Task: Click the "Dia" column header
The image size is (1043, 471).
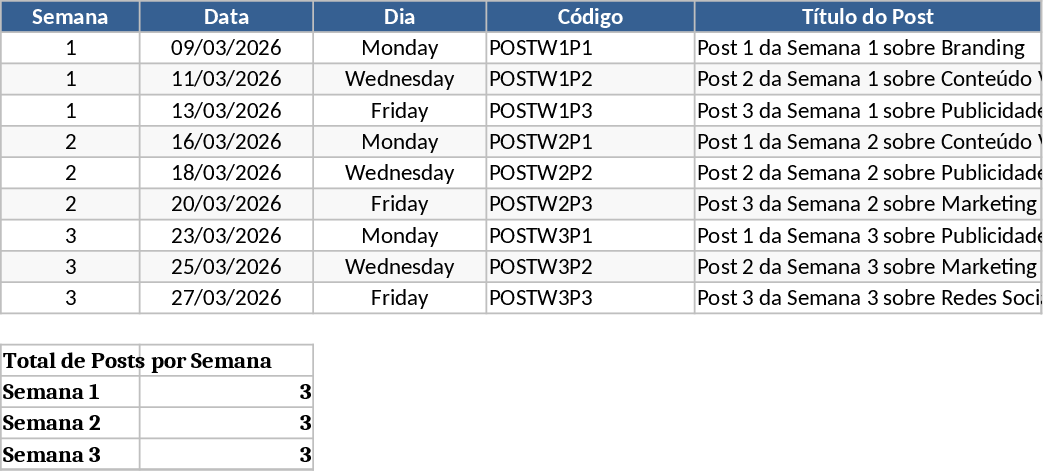Action: tap(399, 17)
